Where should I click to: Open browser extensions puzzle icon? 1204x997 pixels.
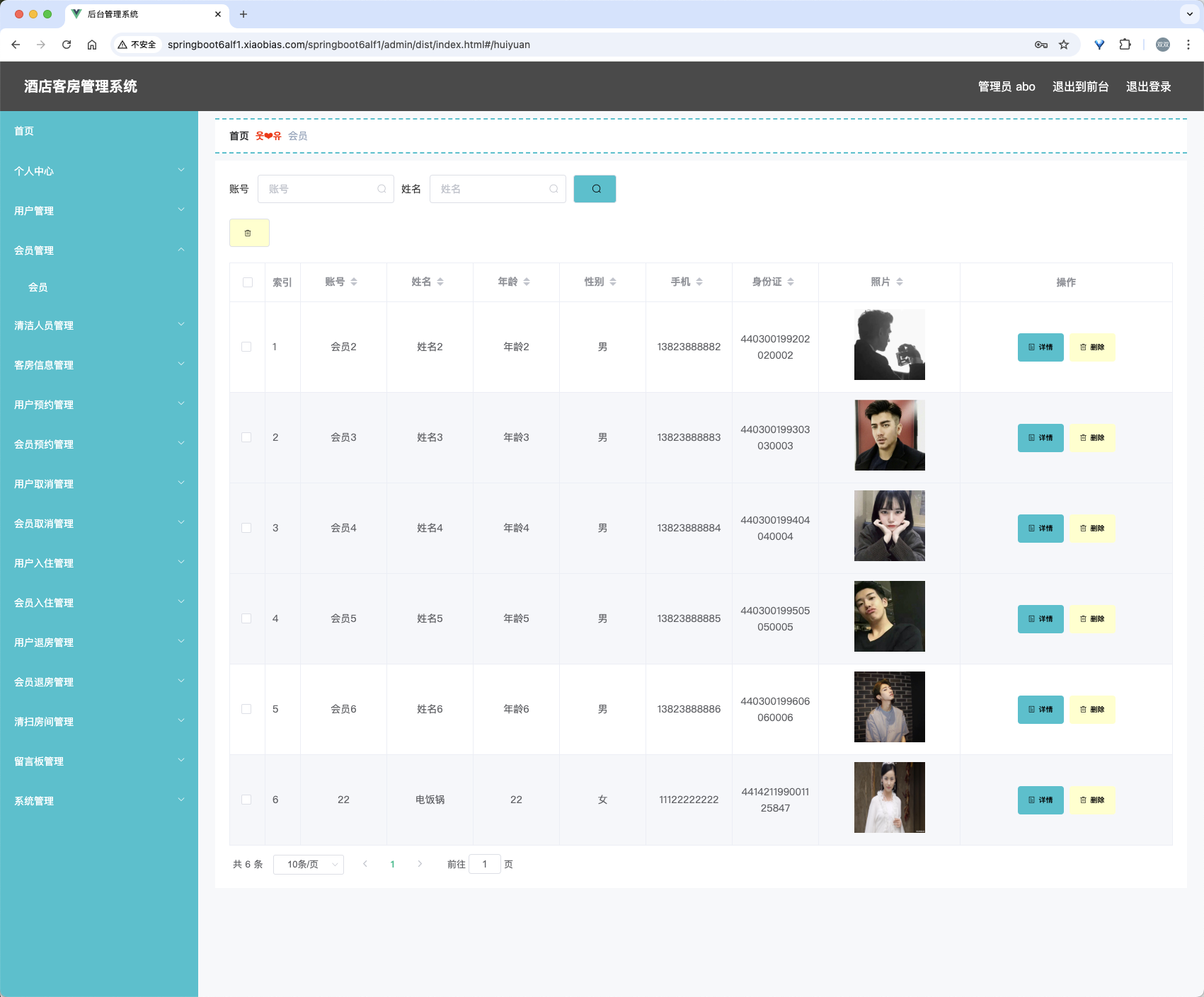click(1125, 45)
